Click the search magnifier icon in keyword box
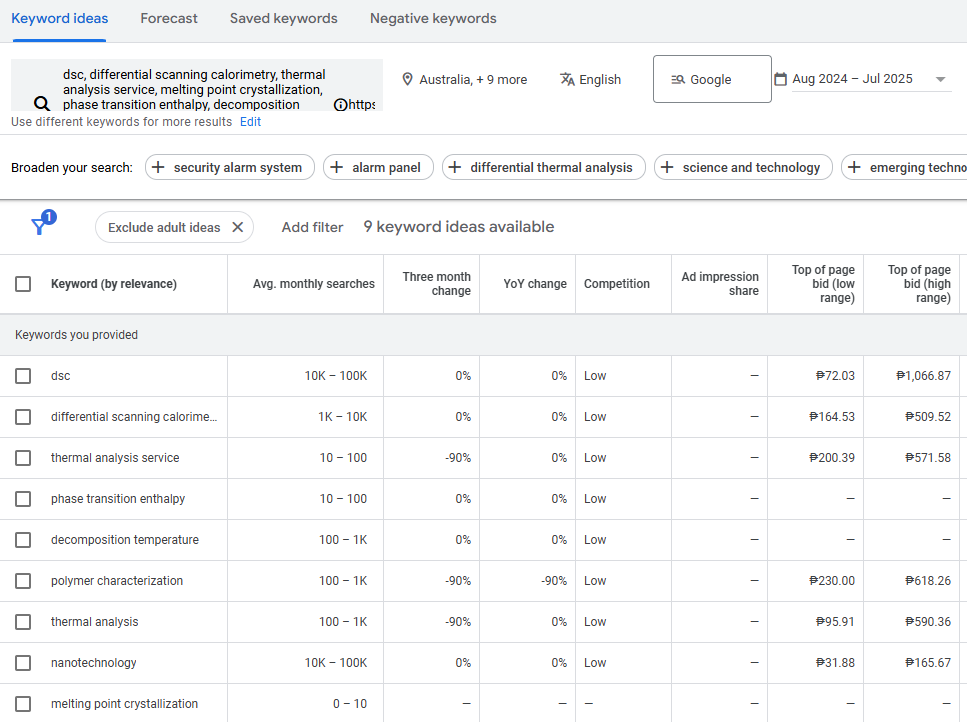This screenshot has width=967, height=722. coord(41,103)
